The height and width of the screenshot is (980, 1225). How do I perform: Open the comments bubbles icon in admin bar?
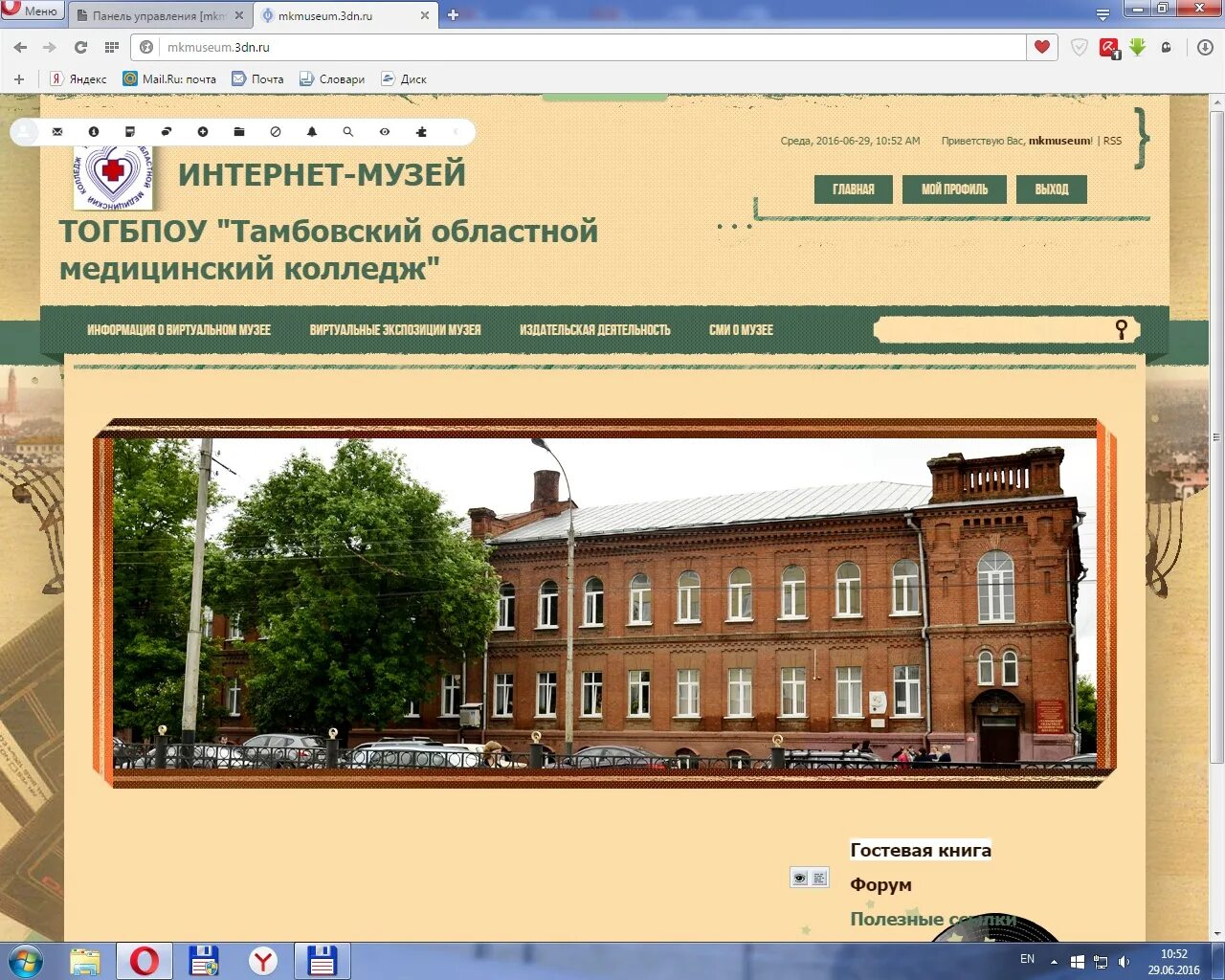pos(167,132)
